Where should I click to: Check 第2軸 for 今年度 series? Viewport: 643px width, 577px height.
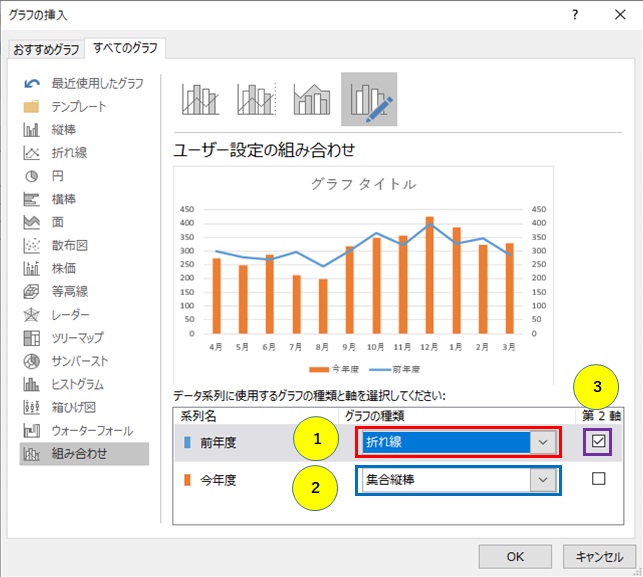coord(598,479)
